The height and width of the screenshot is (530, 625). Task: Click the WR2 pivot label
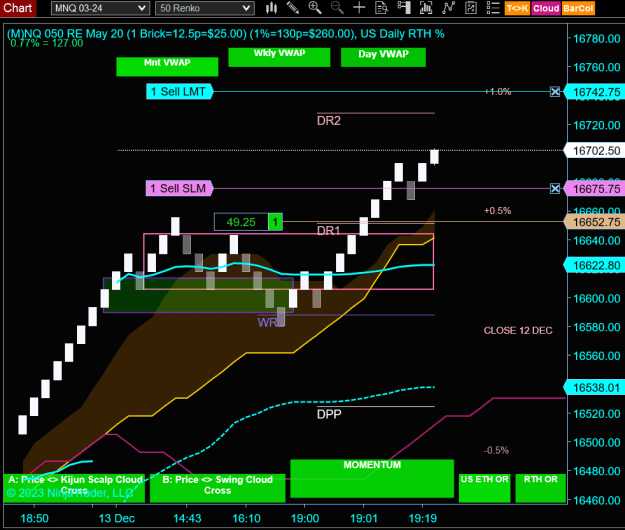(x=271, y=322)
